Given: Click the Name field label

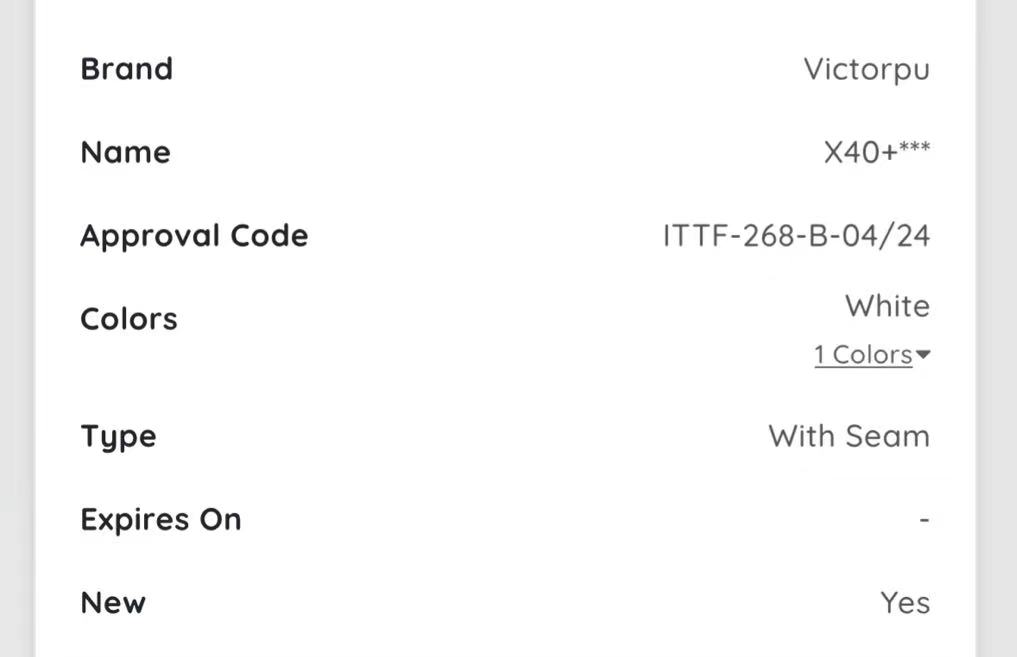Looking at the screenshot, I should click(x=126, y=152).
